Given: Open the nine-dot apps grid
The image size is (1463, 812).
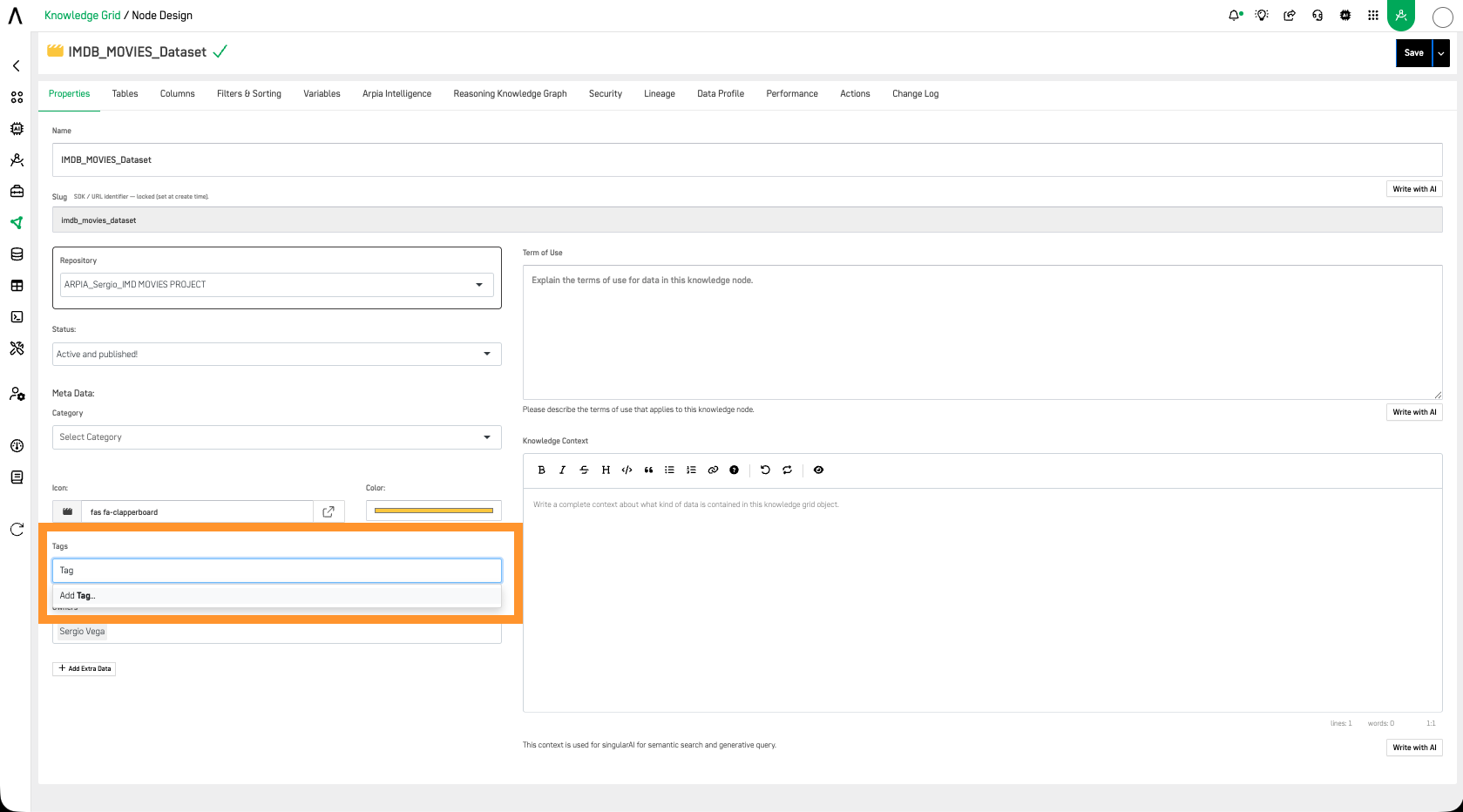Looking at the screenshot, I should (x=1373, y=15).
